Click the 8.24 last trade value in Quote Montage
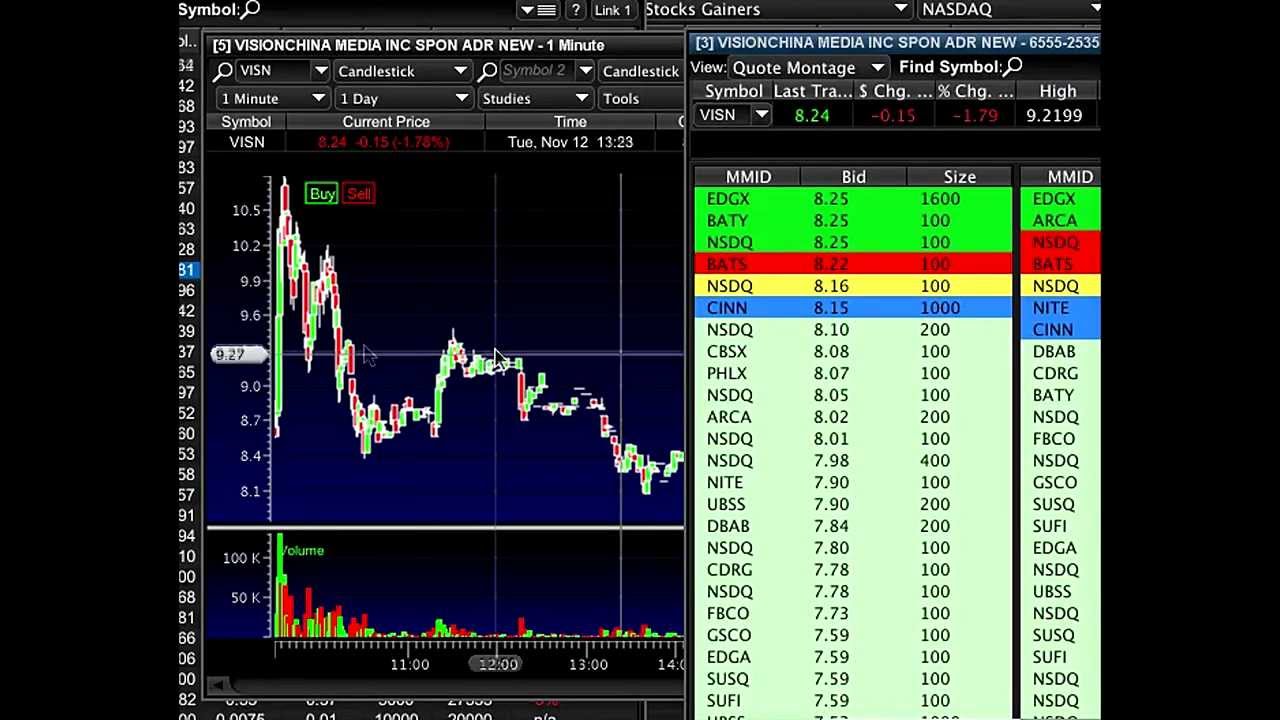1280x720 pixels. pos(812,115)
